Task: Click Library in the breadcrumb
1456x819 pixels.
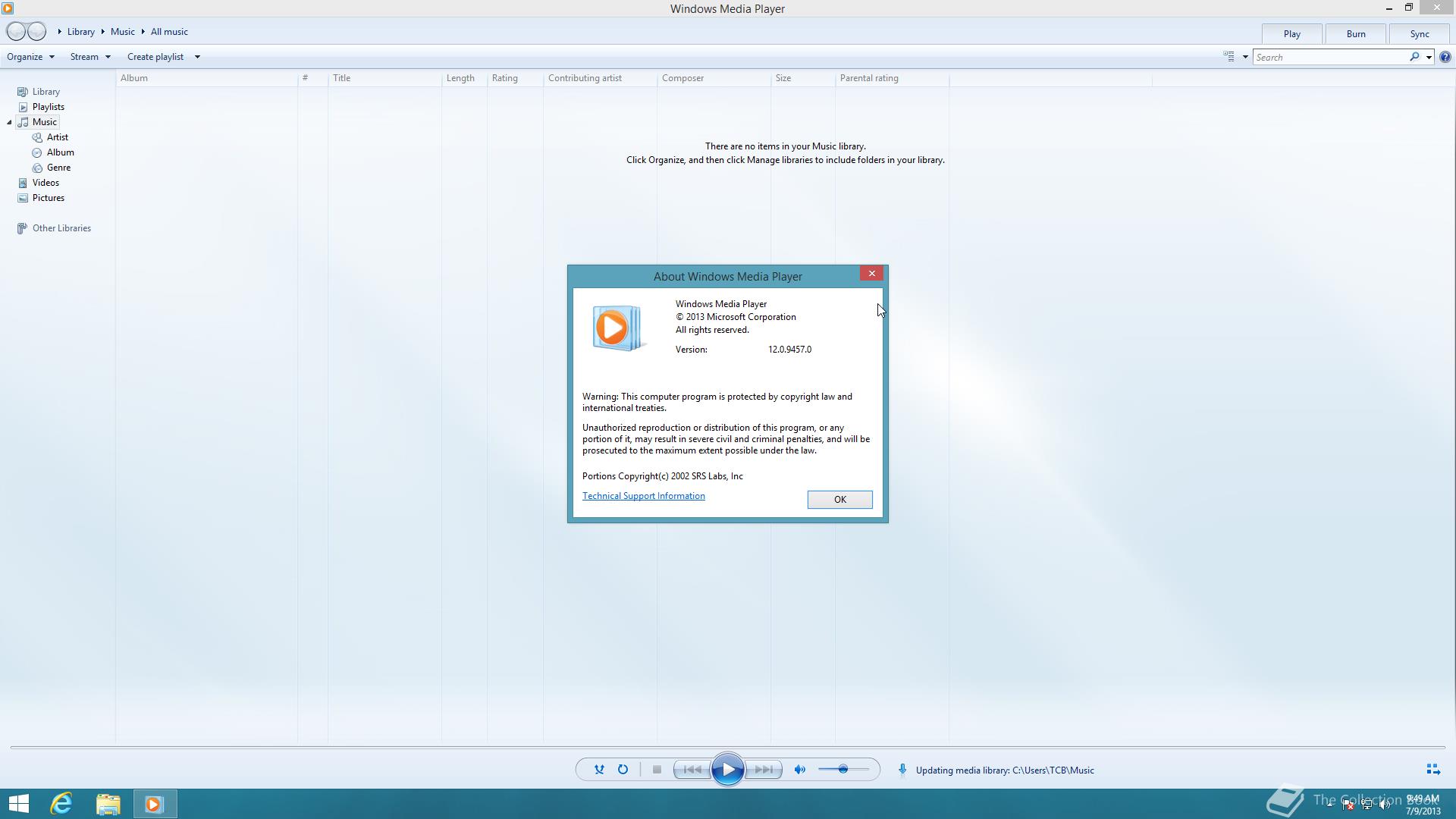Action: pos(80,32)
